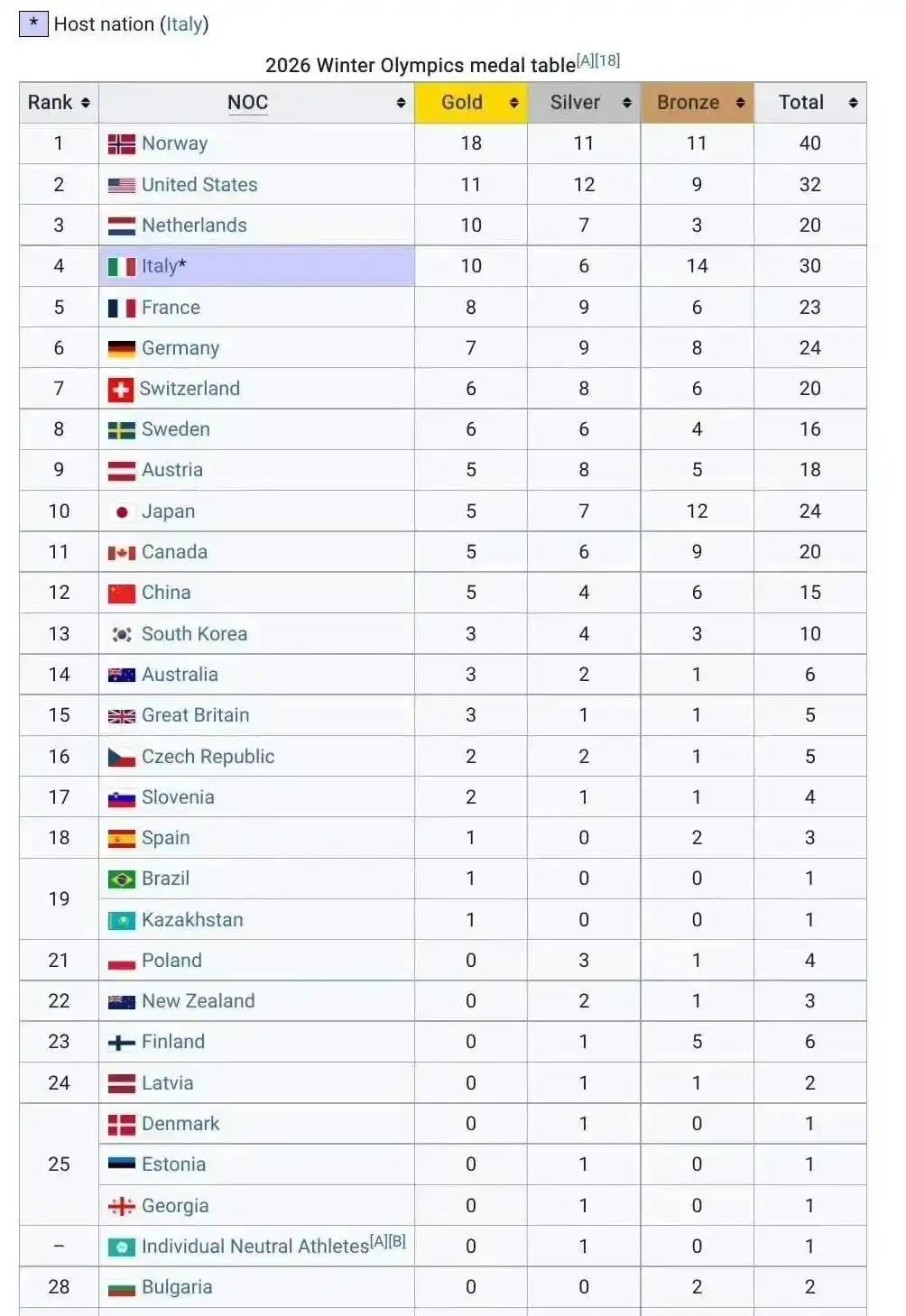Open the Germany country link

click(180, 347)
